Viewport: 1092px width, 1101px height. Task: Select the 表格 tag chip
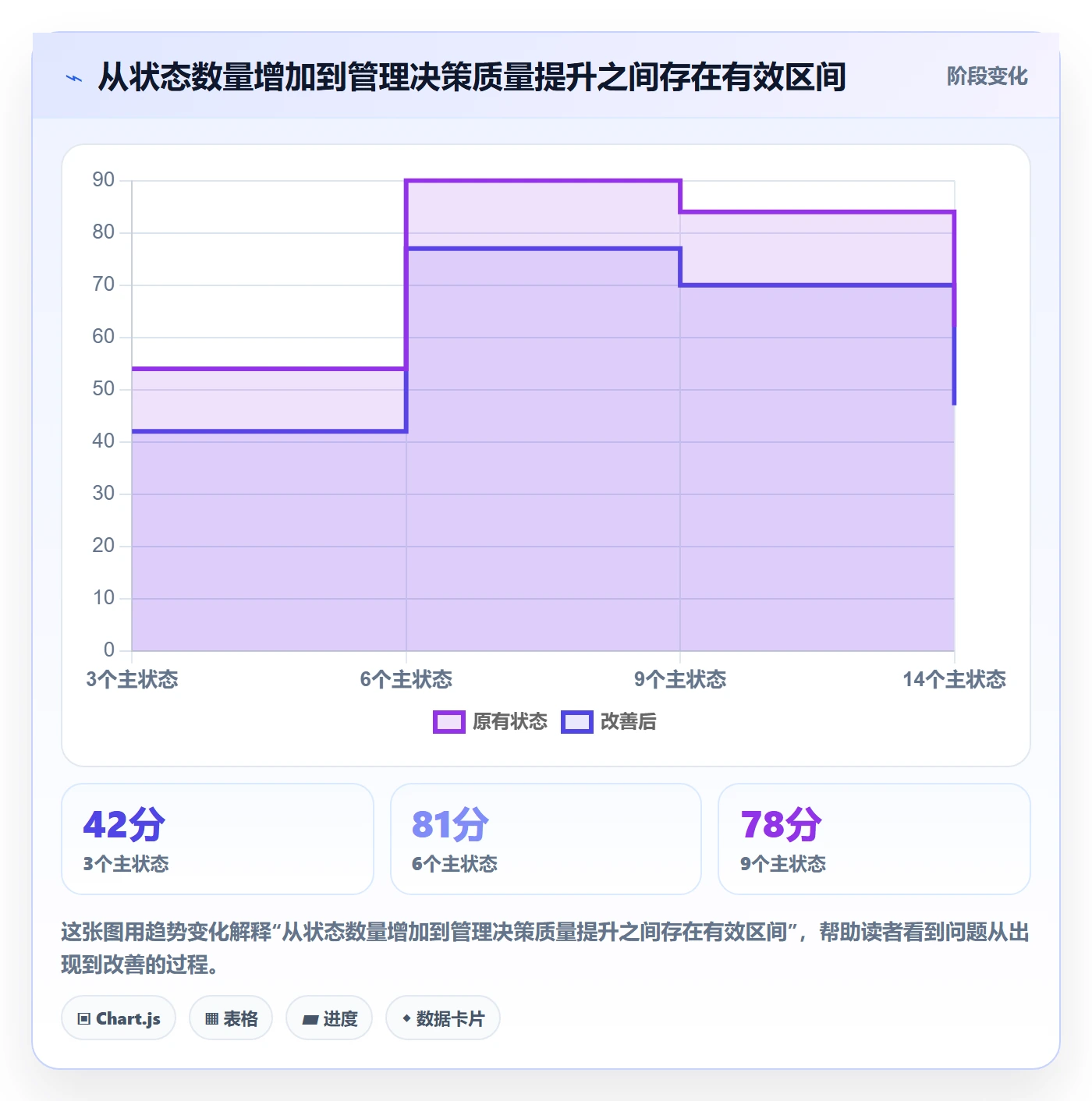click(231, 1018)
